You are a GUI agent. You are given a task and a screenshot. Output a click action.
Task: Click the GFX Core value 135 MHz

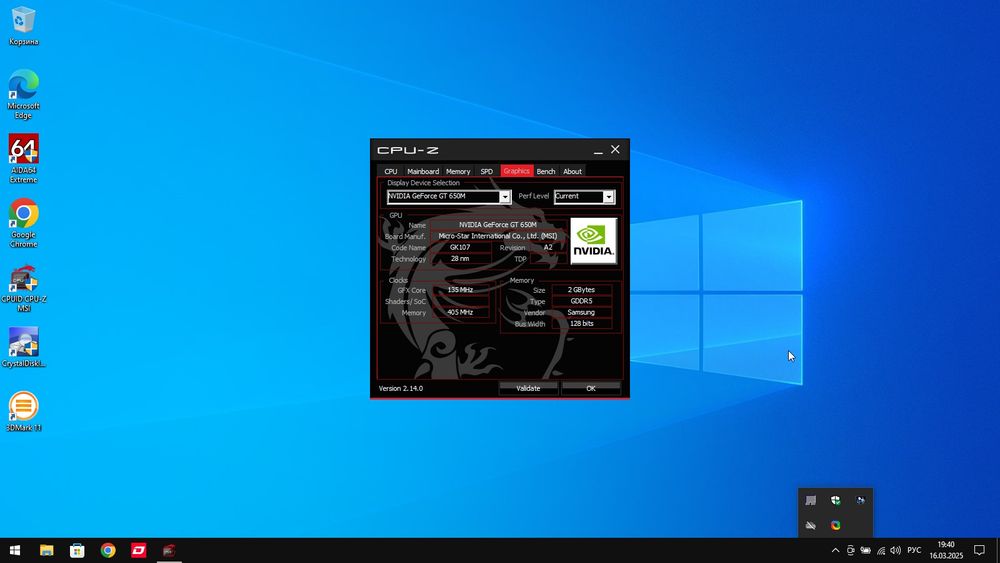(x=460, y=289)
